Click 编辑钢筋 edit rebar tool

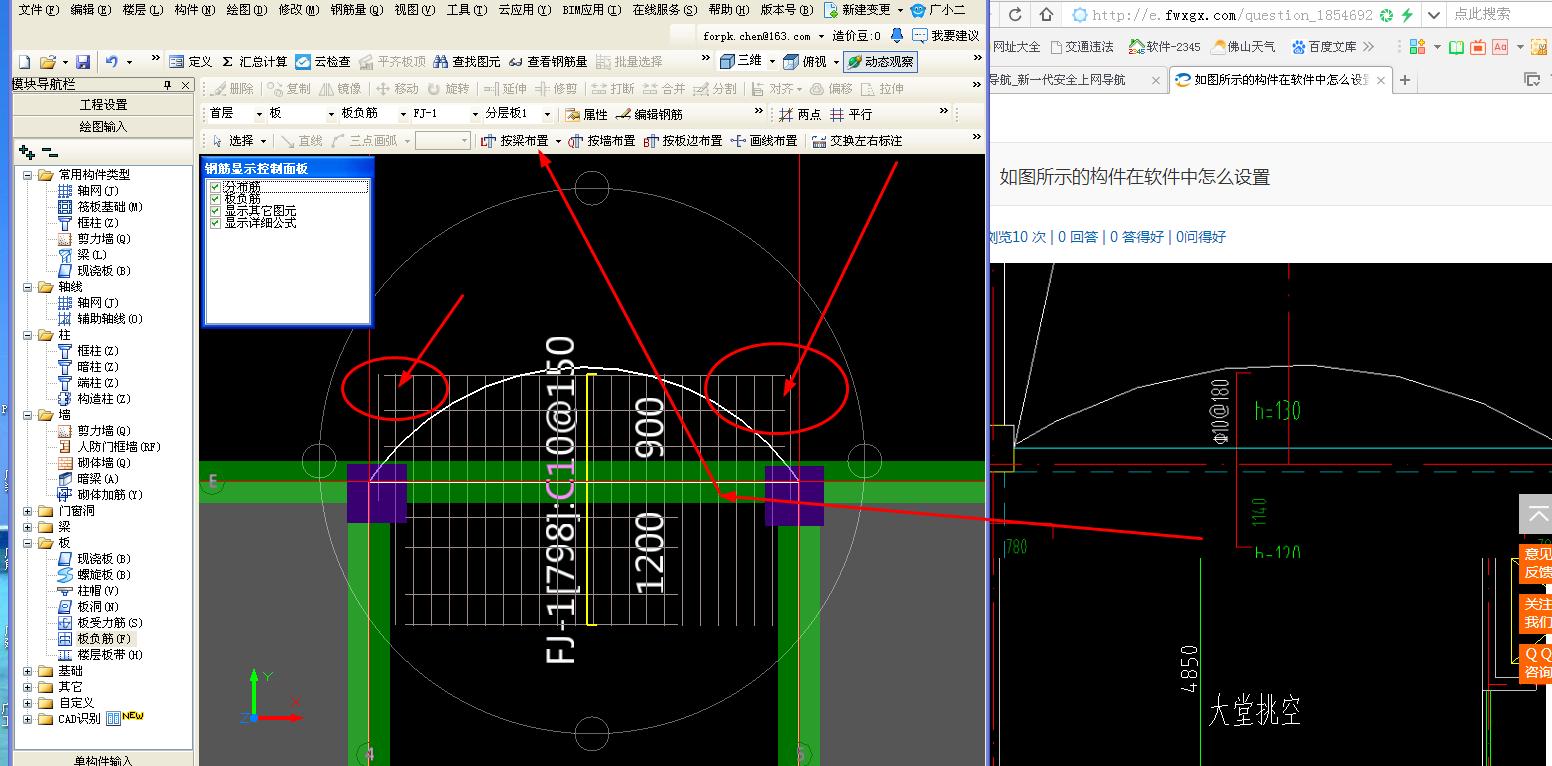click(x=650, y=115)
